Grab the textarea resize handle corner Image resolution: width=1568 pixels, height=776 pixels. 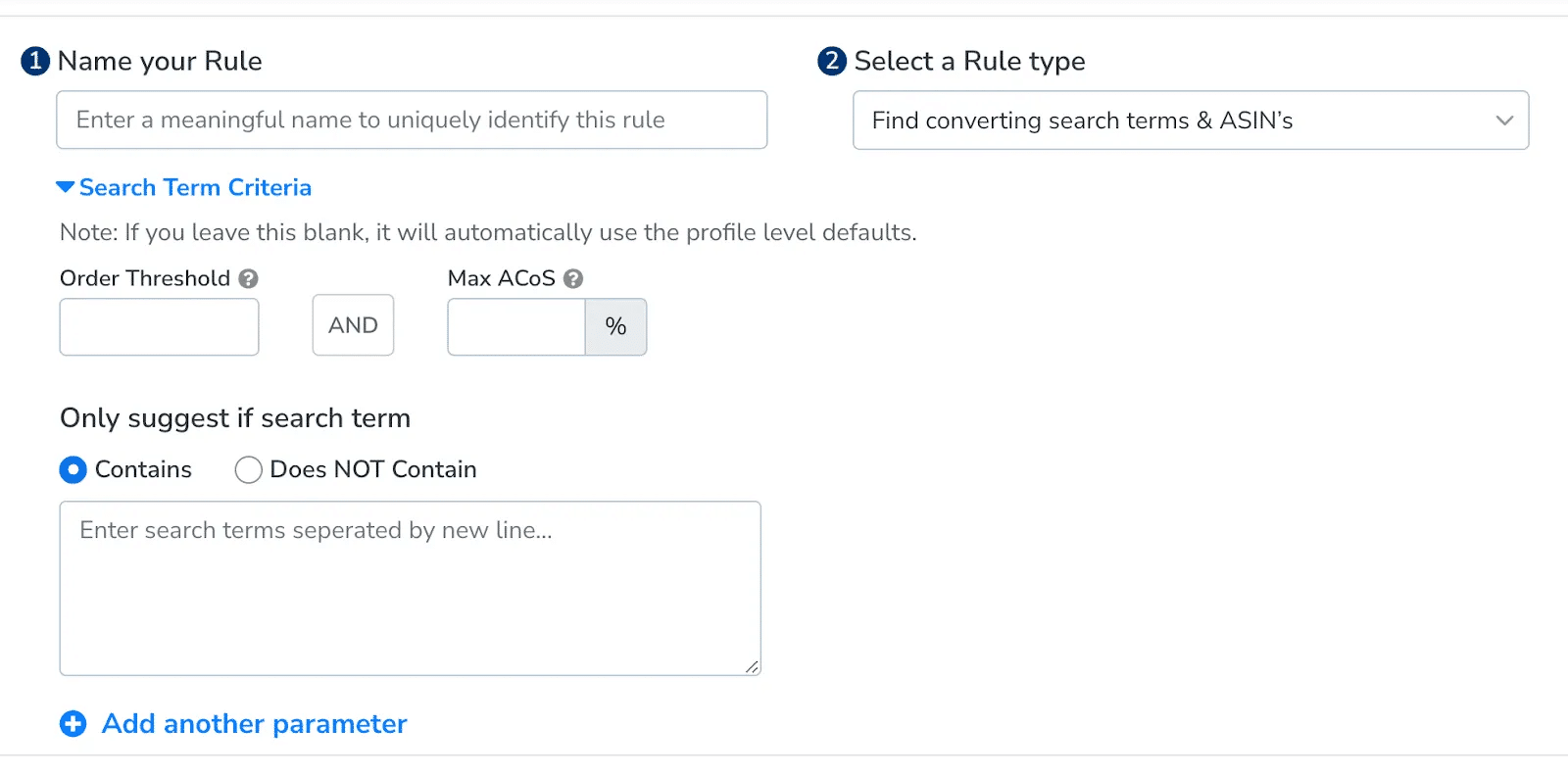tap(751, 666)
